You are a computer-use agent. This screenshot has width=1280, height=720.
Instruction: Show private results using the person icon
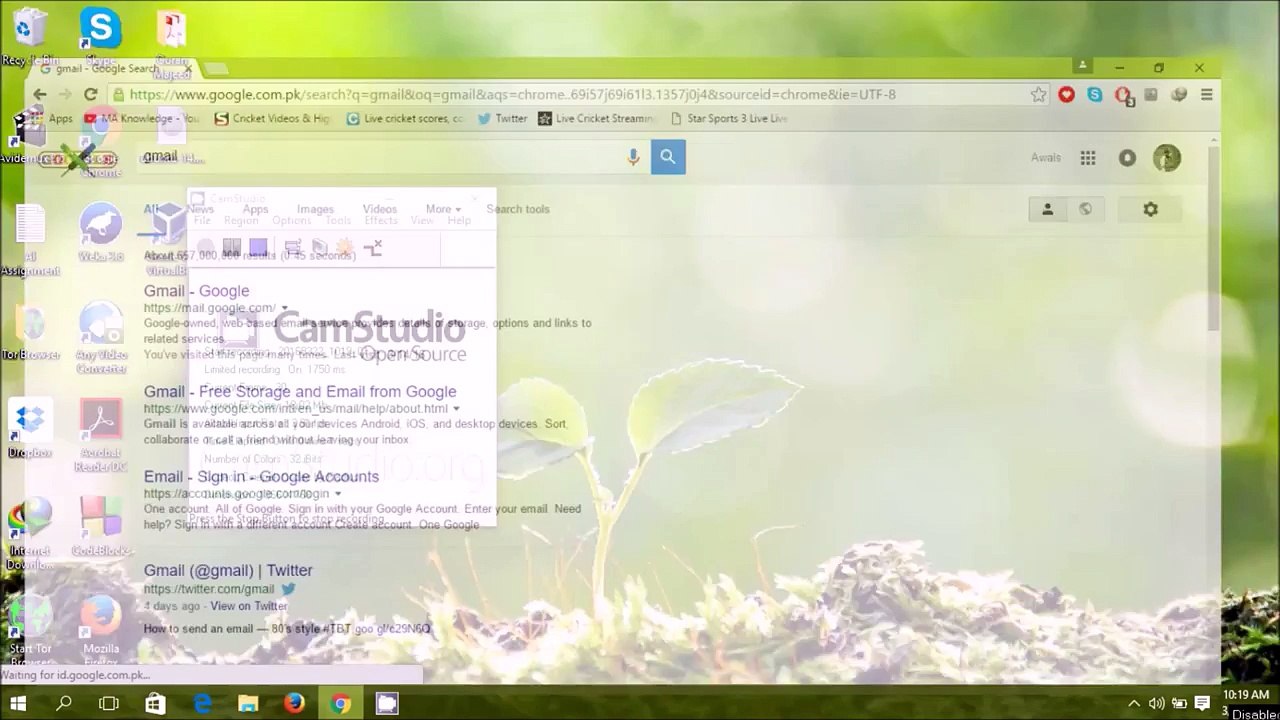click(x=1048, y=209)
